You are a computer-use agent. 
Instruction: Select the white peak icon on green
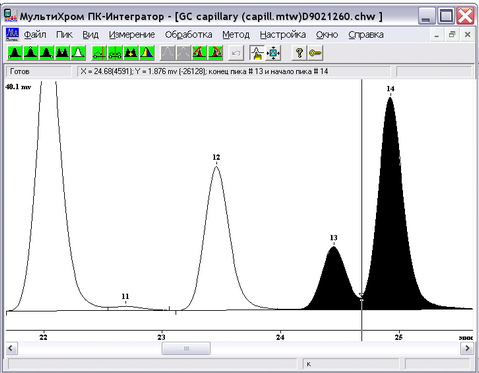tap(78, 53)
